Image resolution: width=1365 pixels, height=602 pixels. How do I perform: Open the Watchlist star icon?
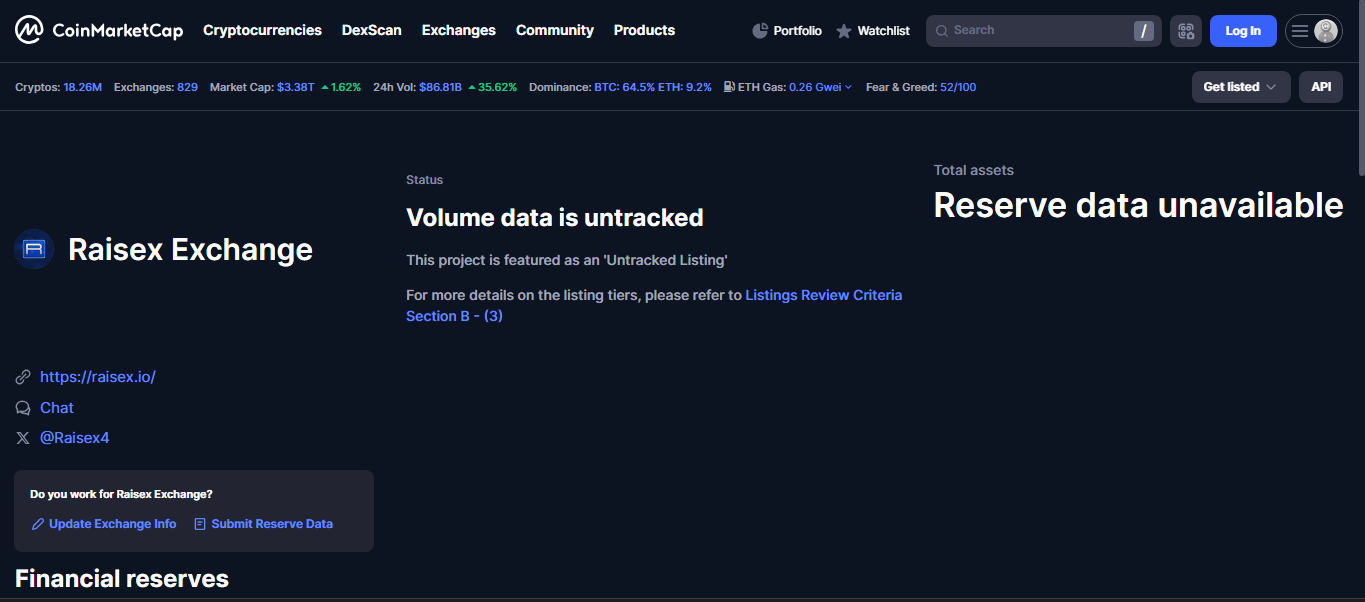(x=844, y=31)
